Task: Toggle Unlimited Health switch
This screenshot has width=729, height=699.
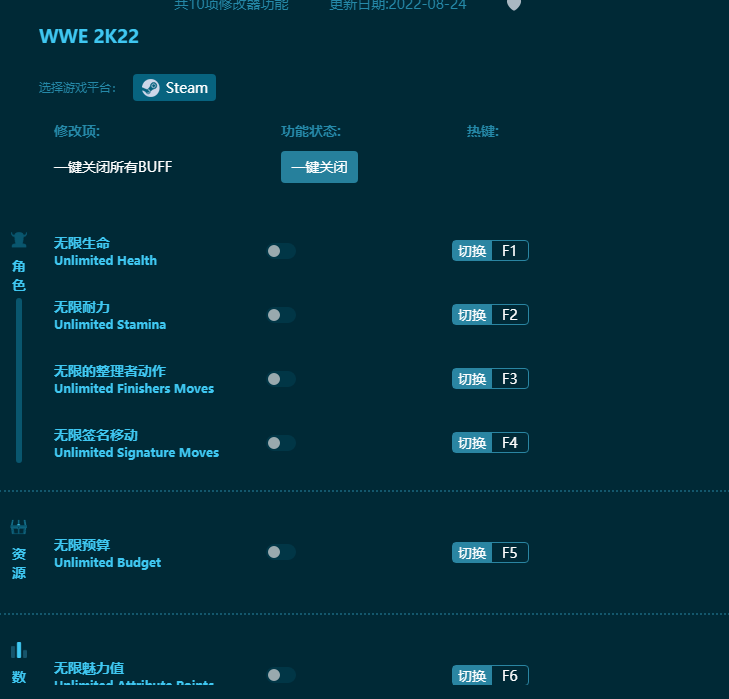Action: [x=281, y=251]
